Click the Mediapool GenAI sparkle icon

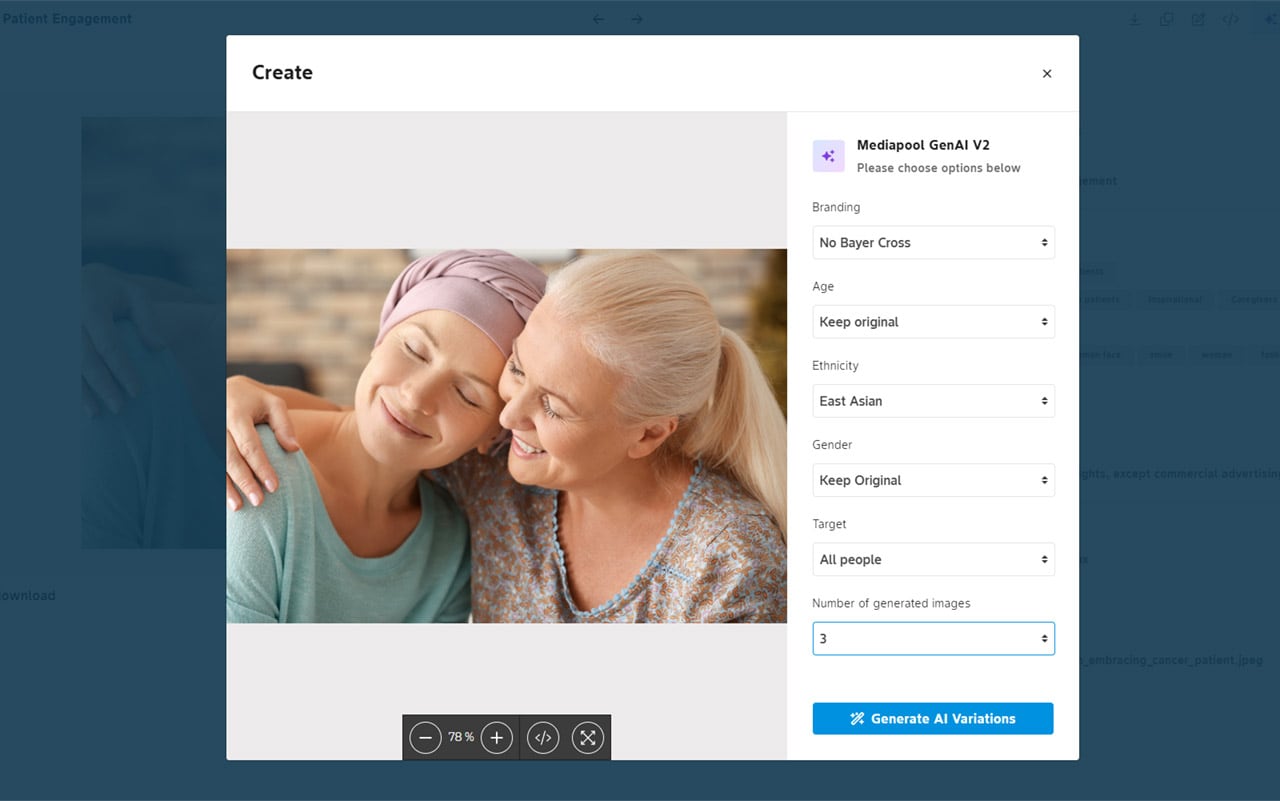tap(828, 156)
